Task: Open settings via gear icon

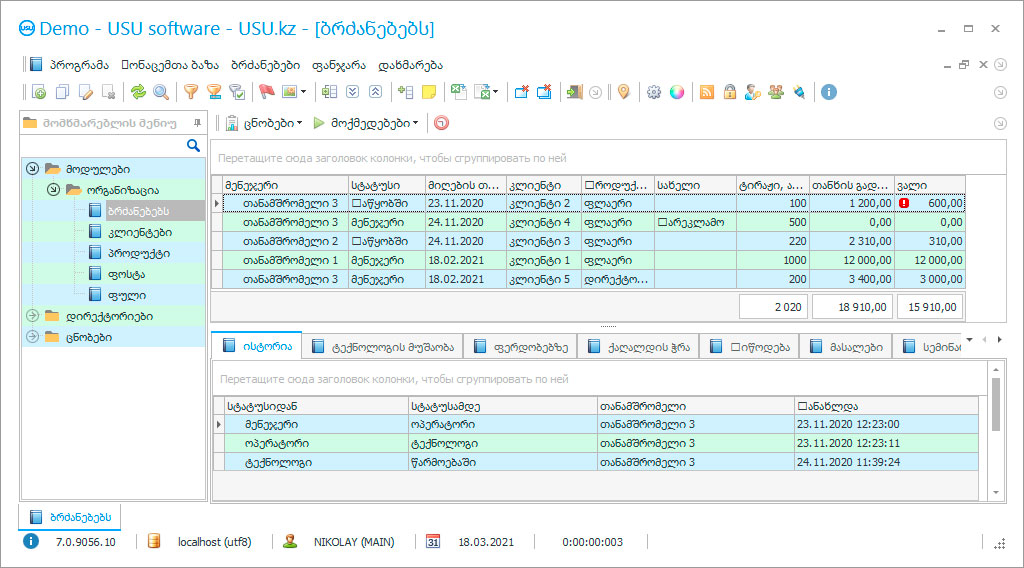Action: coord(654,92)
